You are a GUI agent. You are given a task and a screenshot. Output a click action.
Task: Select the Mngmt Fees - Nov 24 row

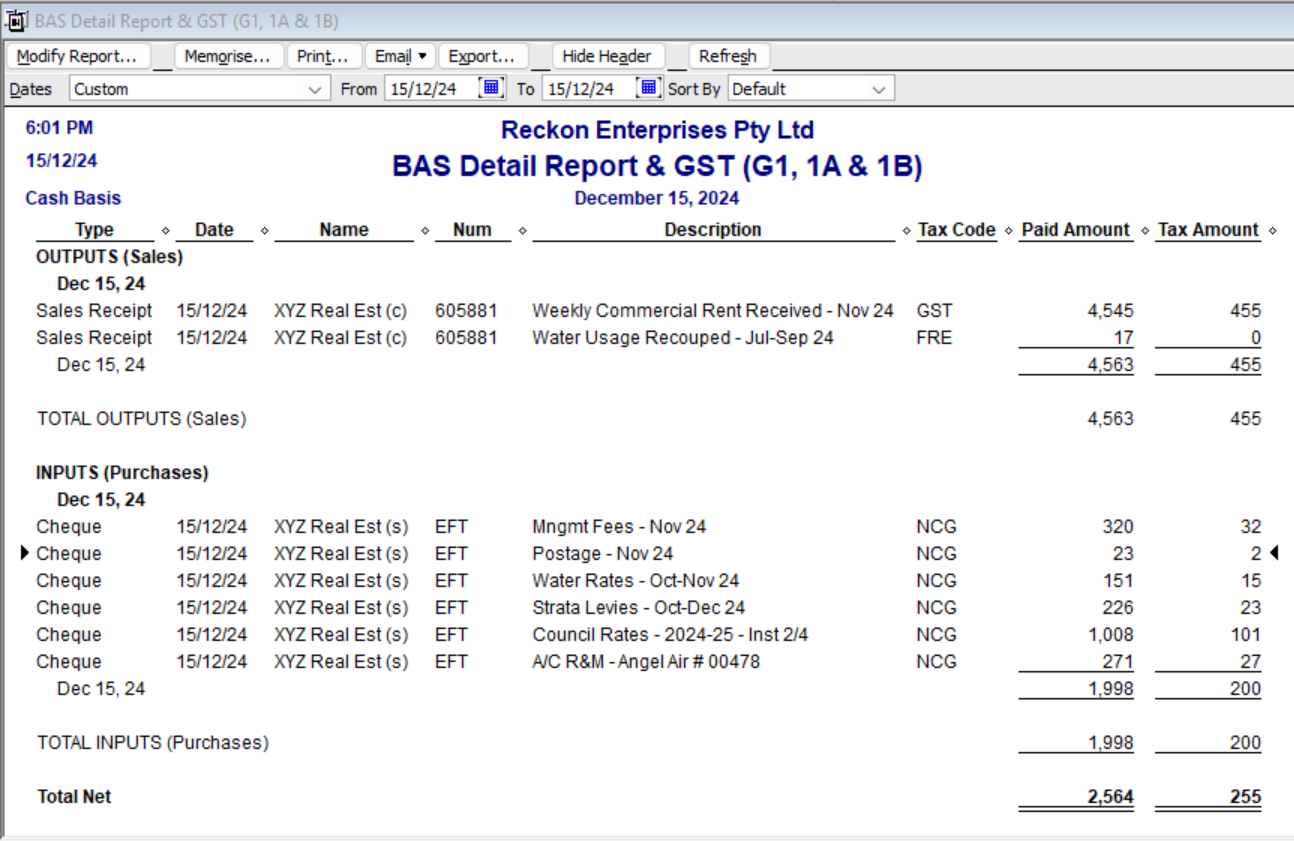[x=648, y=527]
